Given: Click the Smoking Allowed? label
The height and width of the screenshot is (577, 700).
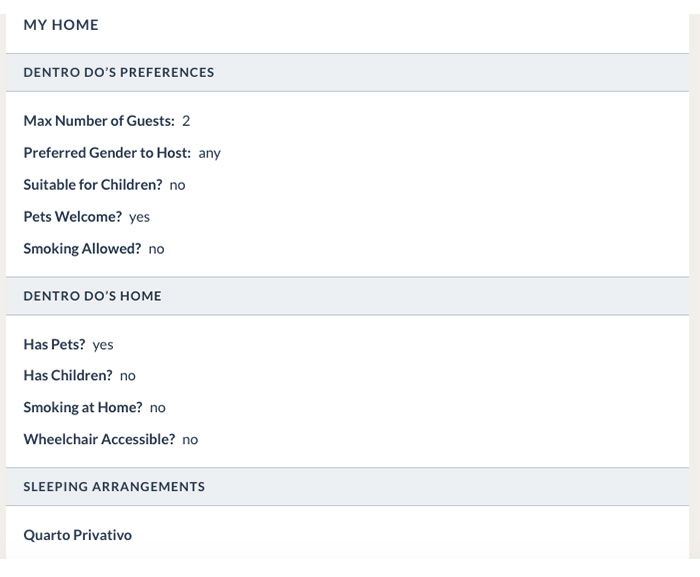Looking at the screenshot, I should coord(82,248).
